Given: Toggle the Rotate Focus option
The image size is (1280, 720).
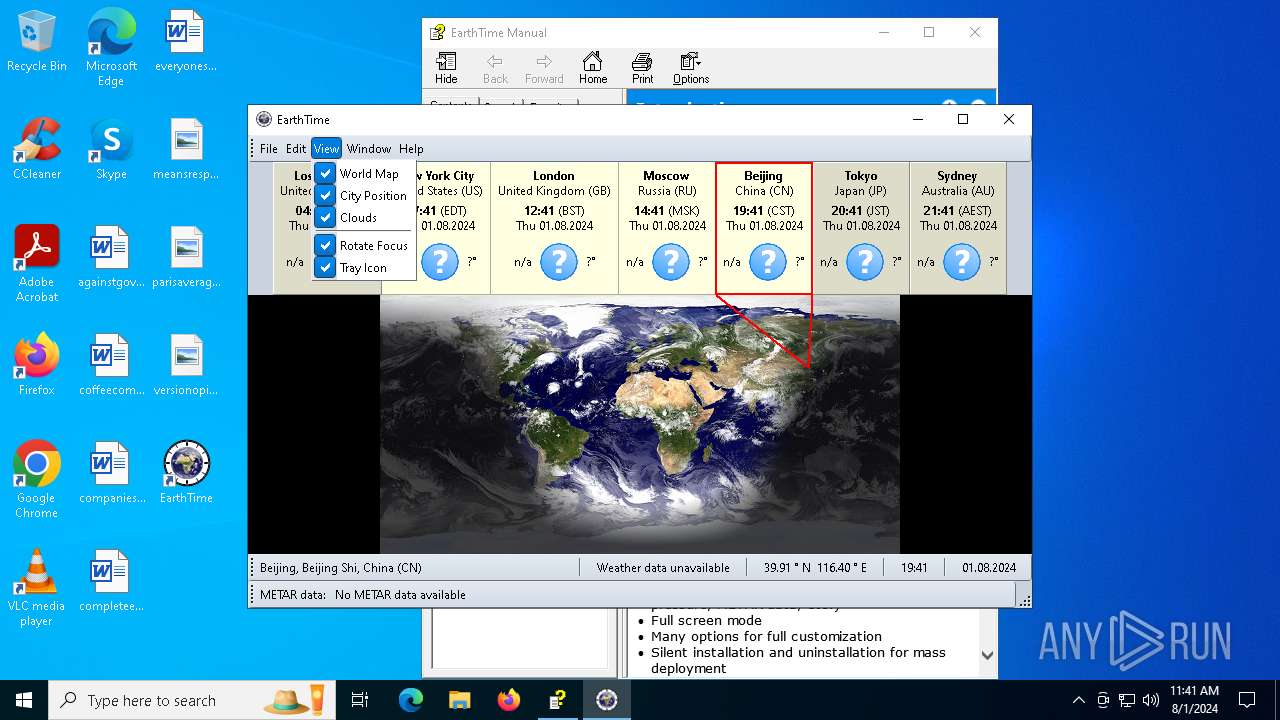Looking at the screenshot, I should tap(363, 245).
